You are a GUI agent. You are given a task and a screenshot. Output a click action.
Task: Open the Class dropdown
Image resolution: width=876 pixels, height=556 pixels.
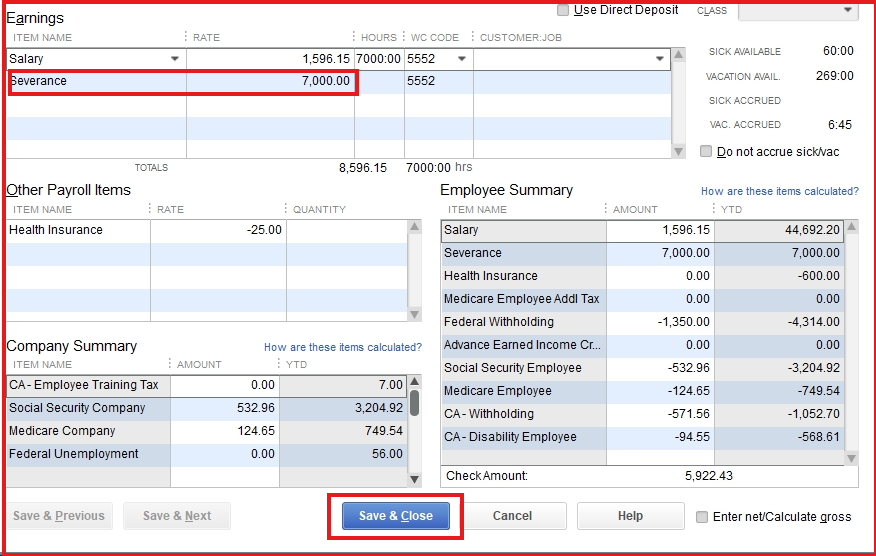[x=849, y=10]
